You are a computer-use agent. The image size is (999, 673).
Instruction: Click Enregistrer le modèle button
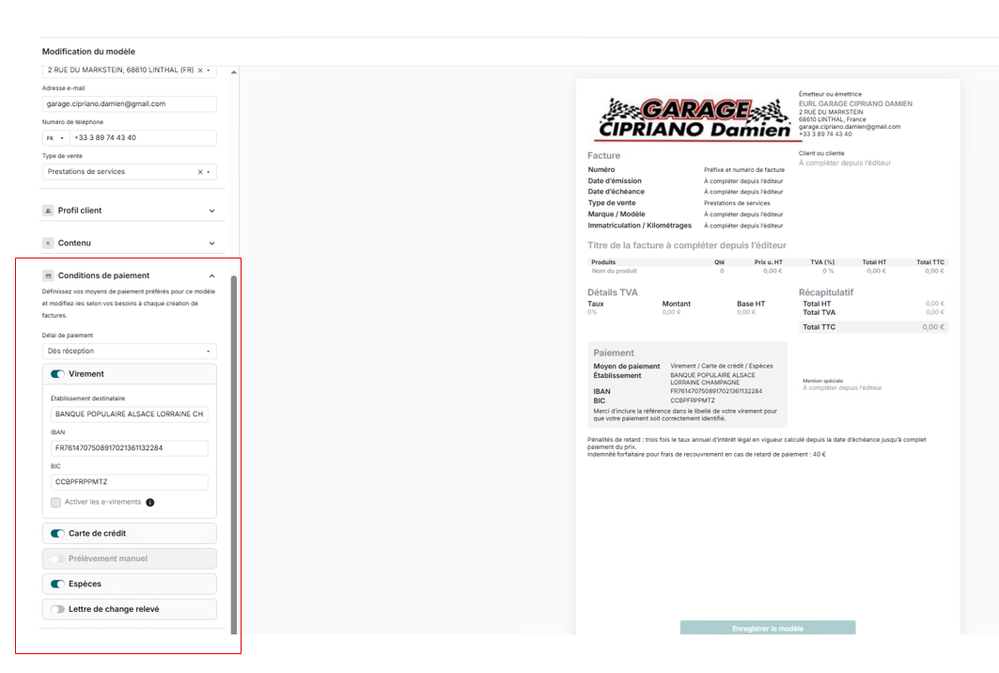point(767,629)
